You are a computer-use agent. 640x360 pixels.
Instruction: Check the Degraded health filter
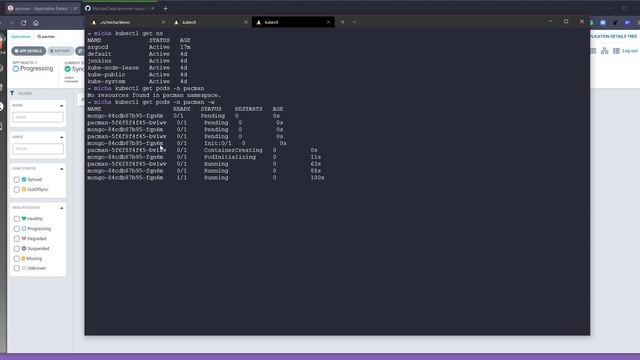[x=17, y=239]
